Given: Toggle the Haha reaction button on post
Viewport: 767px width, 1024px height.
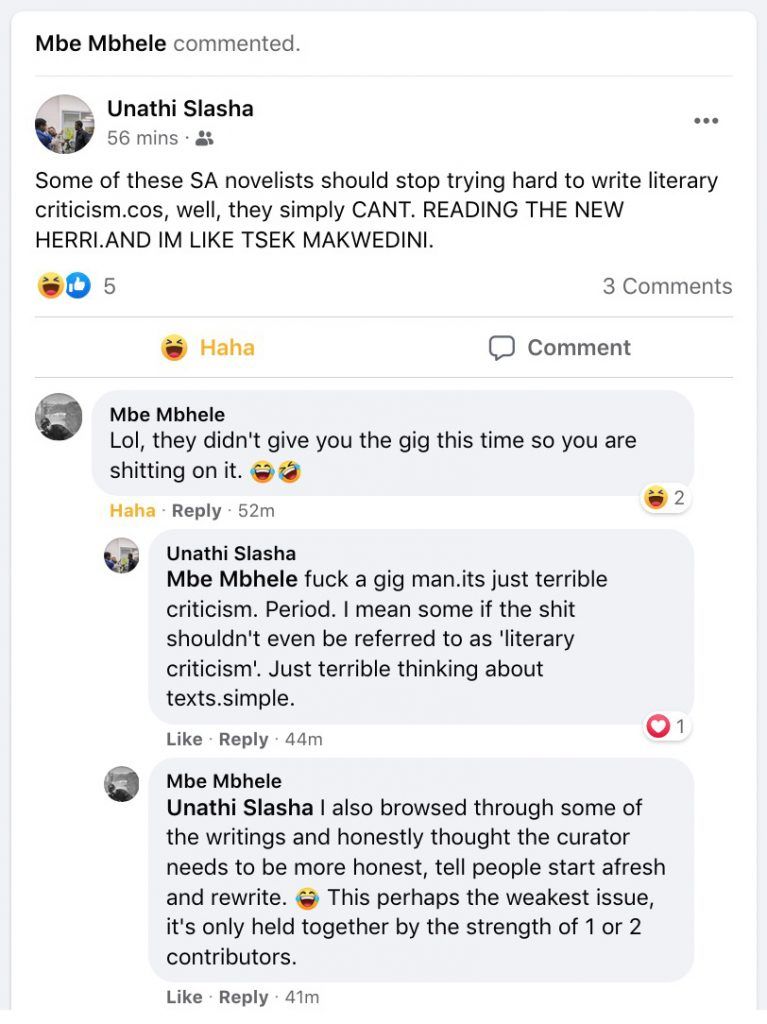Looking at the screenshot, I should pos(208,347).
